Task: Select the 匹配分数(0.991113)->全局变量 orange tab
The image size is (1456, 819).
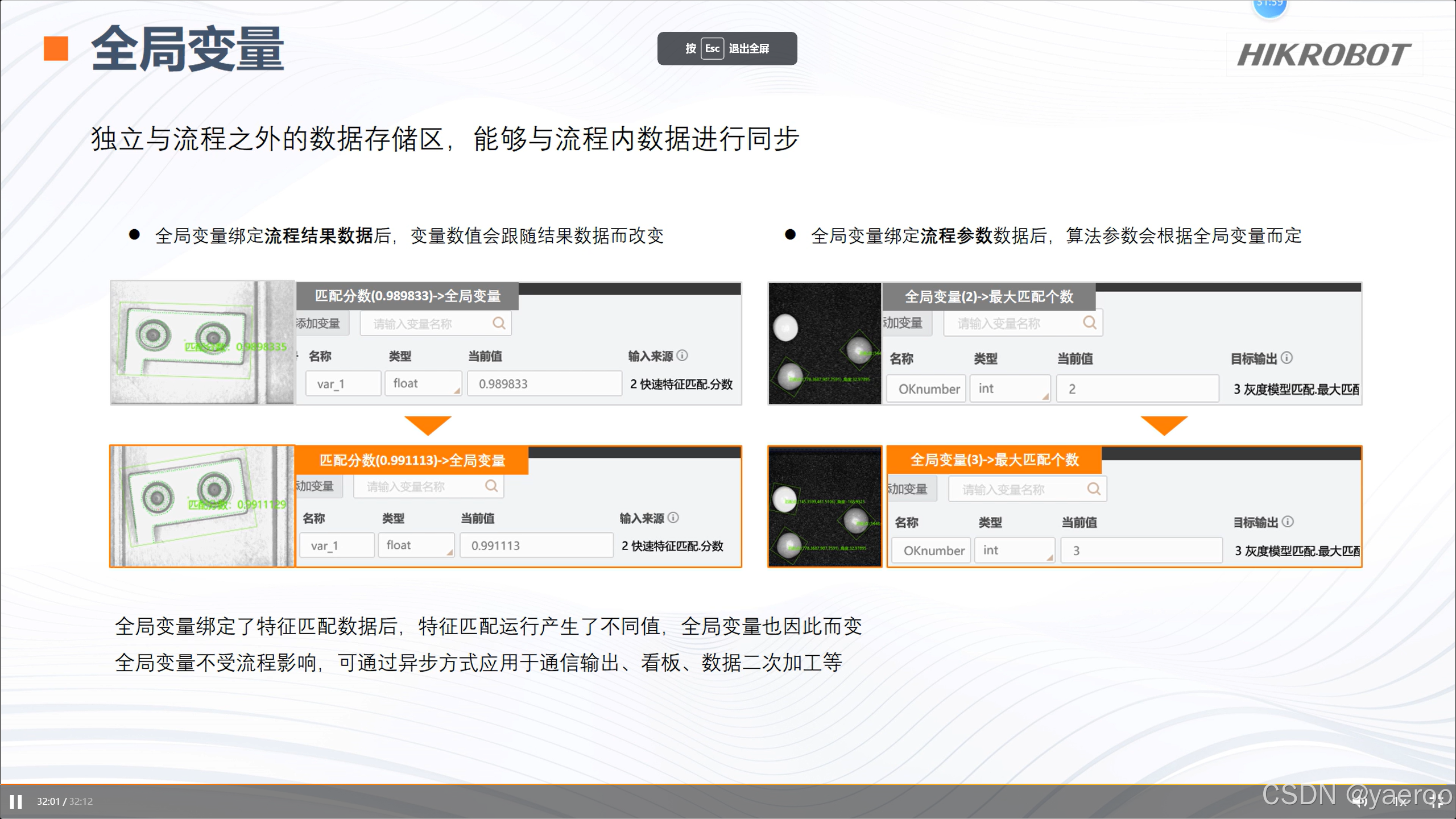Action: click(x=412, y=460)
